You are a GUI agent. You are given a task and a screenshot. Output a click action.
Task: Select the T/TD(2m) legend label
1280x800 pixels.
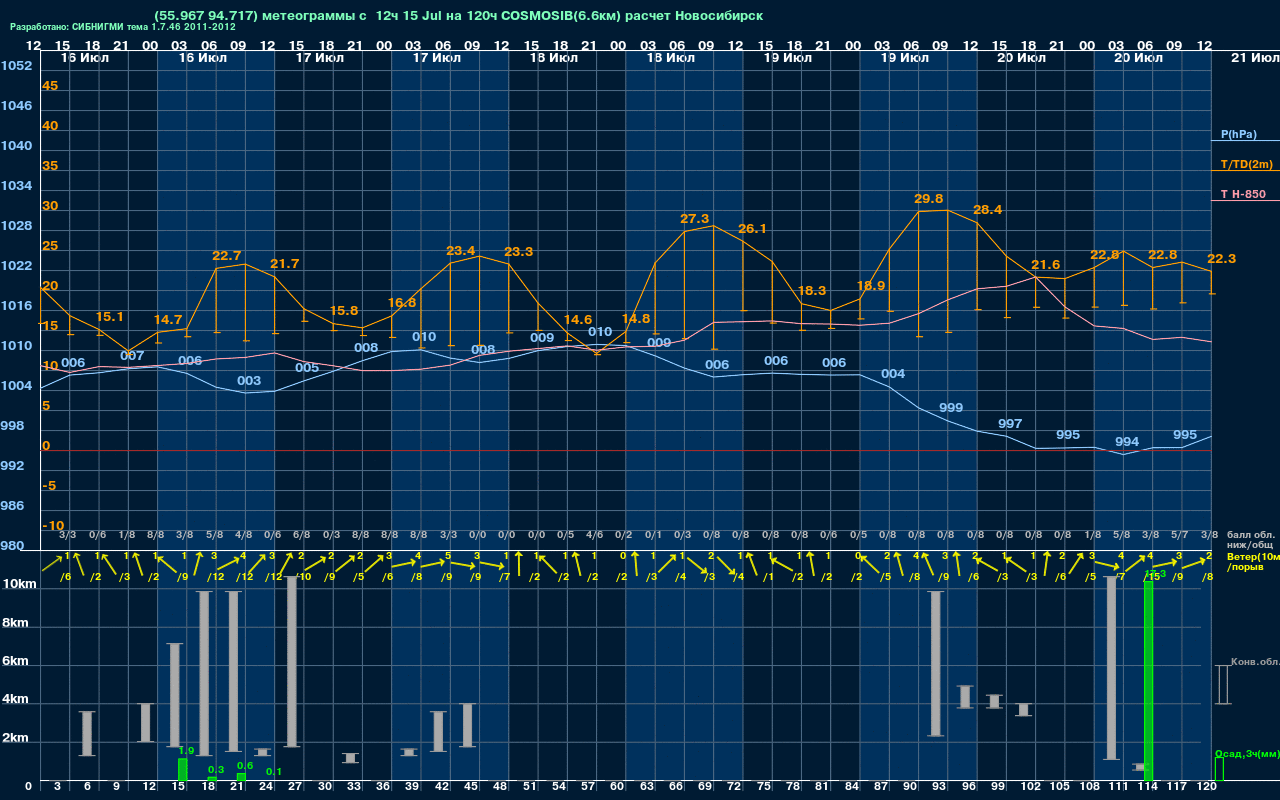1247,164
